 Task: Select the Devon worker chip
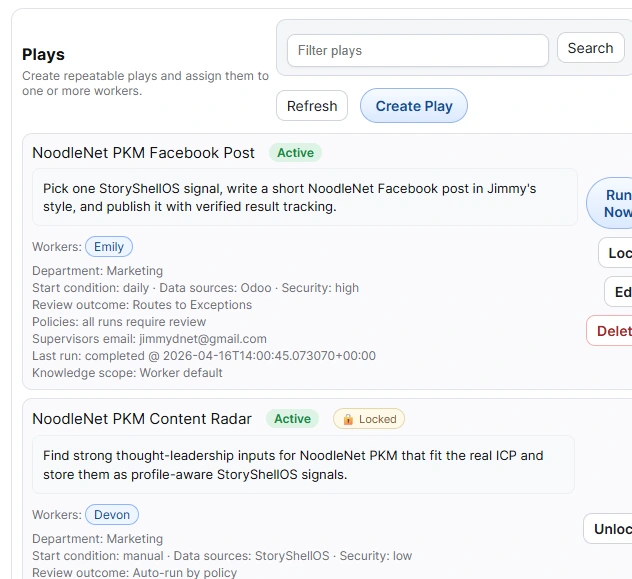point(112,515)
